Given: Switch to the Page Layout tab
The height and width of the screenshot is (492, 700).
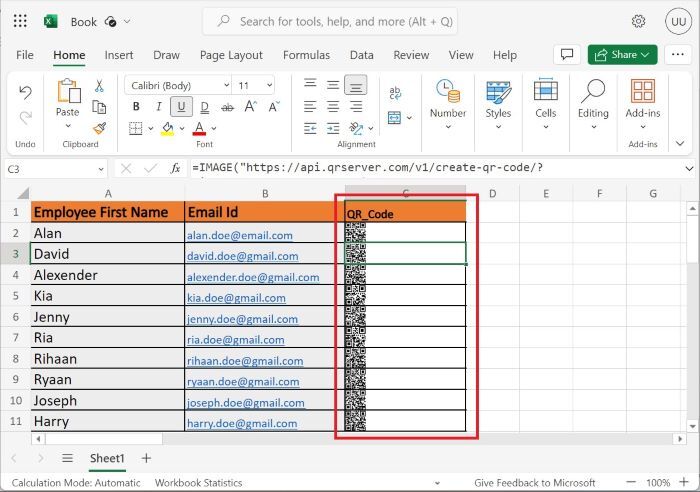Looking at the screenshot, I should [231, 55].
